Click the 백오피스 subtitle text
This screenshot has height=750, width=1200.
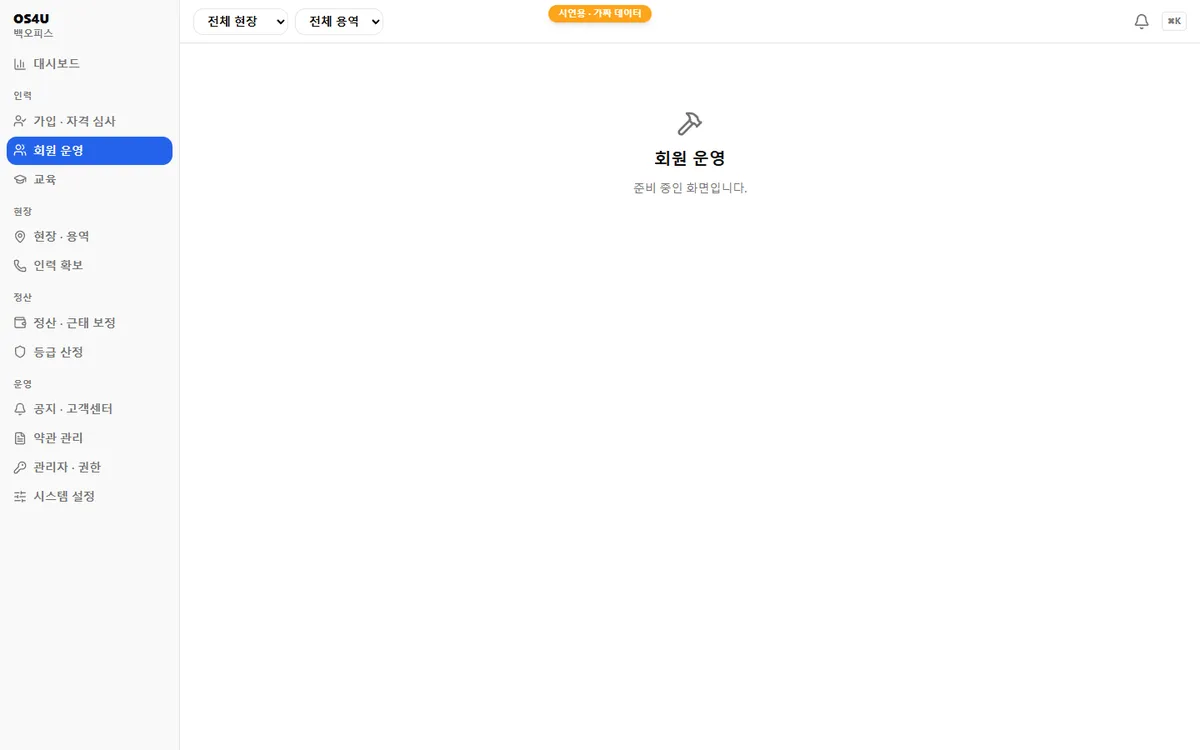pyautogui.click(x=33, y=33)
